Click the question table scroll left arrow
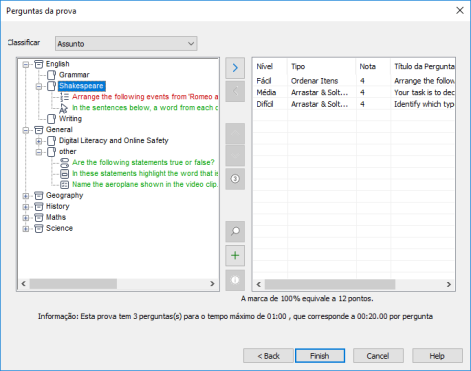The height and width of the screenshot is (371, 471). tap(259, 284)
